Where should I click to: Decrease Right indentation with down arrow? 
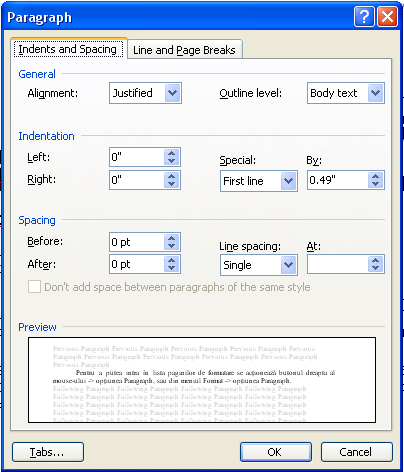coord(172,184)
